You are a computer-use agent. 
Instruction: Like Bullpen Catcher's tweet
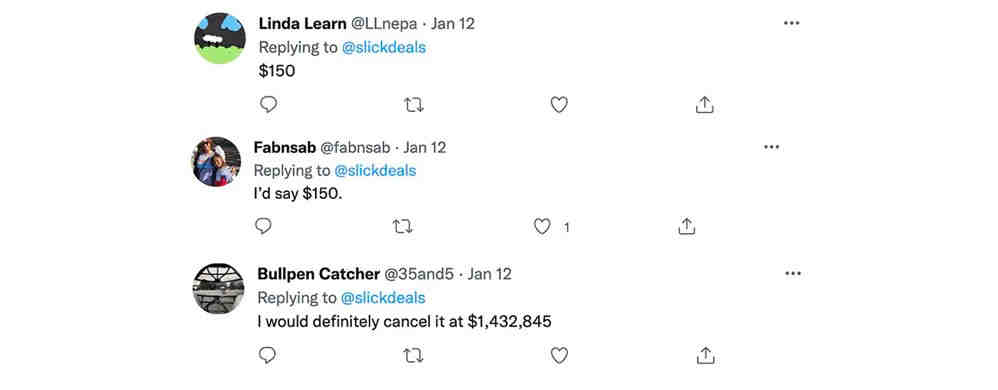(559, 356)
